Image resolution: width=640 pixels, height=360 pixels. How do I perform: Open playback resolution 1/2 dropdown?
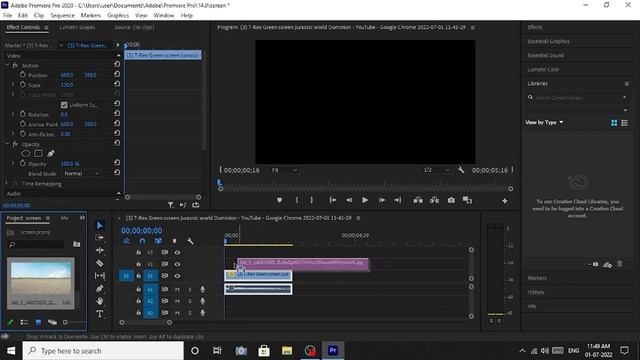pos(436,170)
